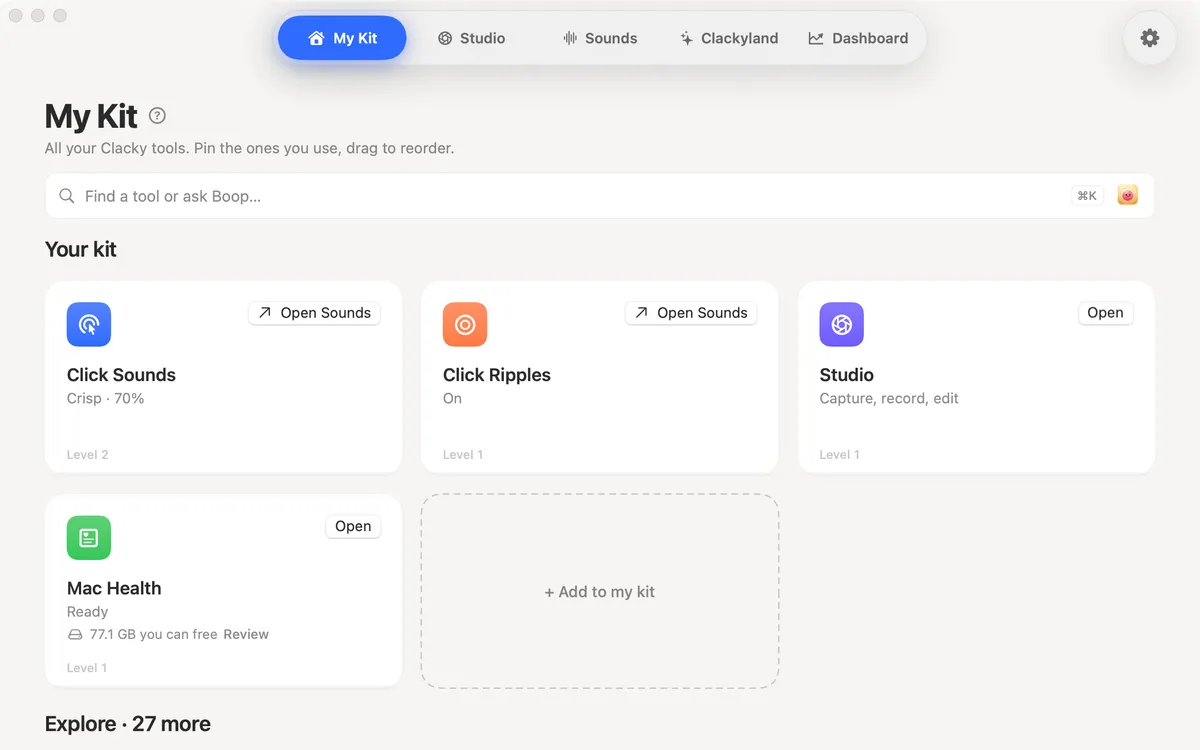
Task: Click the help question mark beside My Kit
Action: tap(157, 116)
